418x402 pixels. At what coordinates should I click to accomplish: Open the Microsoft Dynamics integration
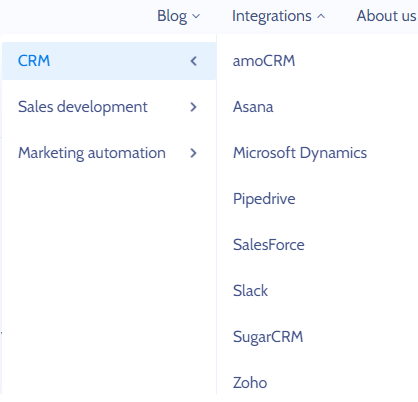(300, 153)
